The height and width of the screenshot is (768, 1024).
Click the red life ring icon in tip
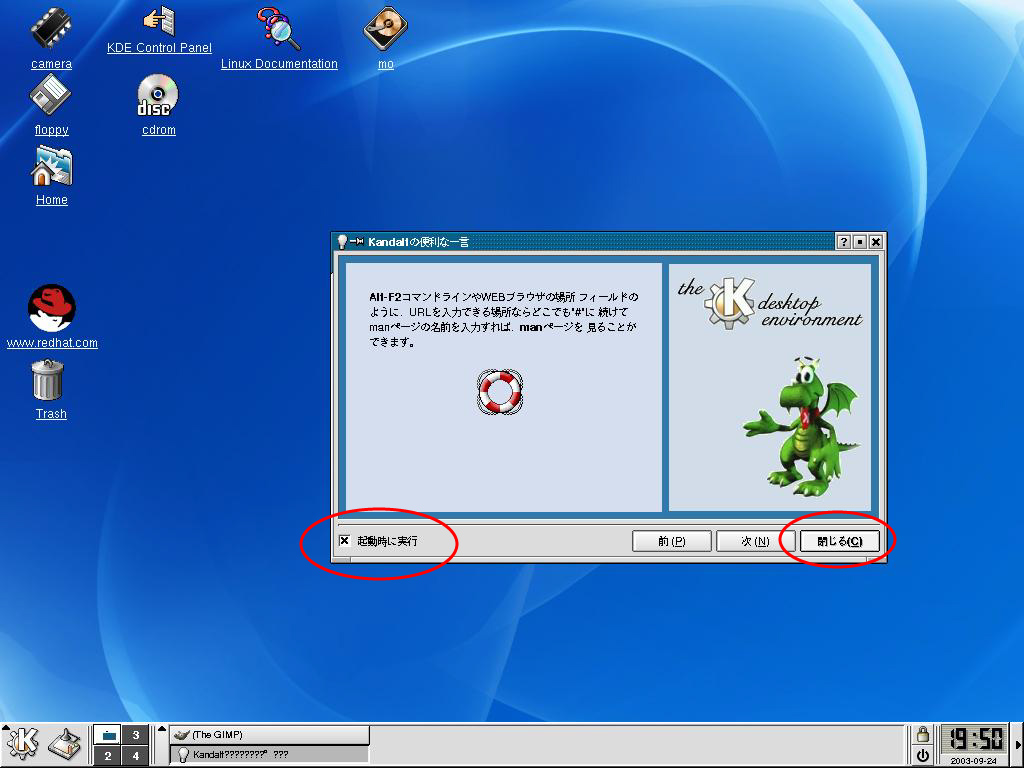[500, 391]
